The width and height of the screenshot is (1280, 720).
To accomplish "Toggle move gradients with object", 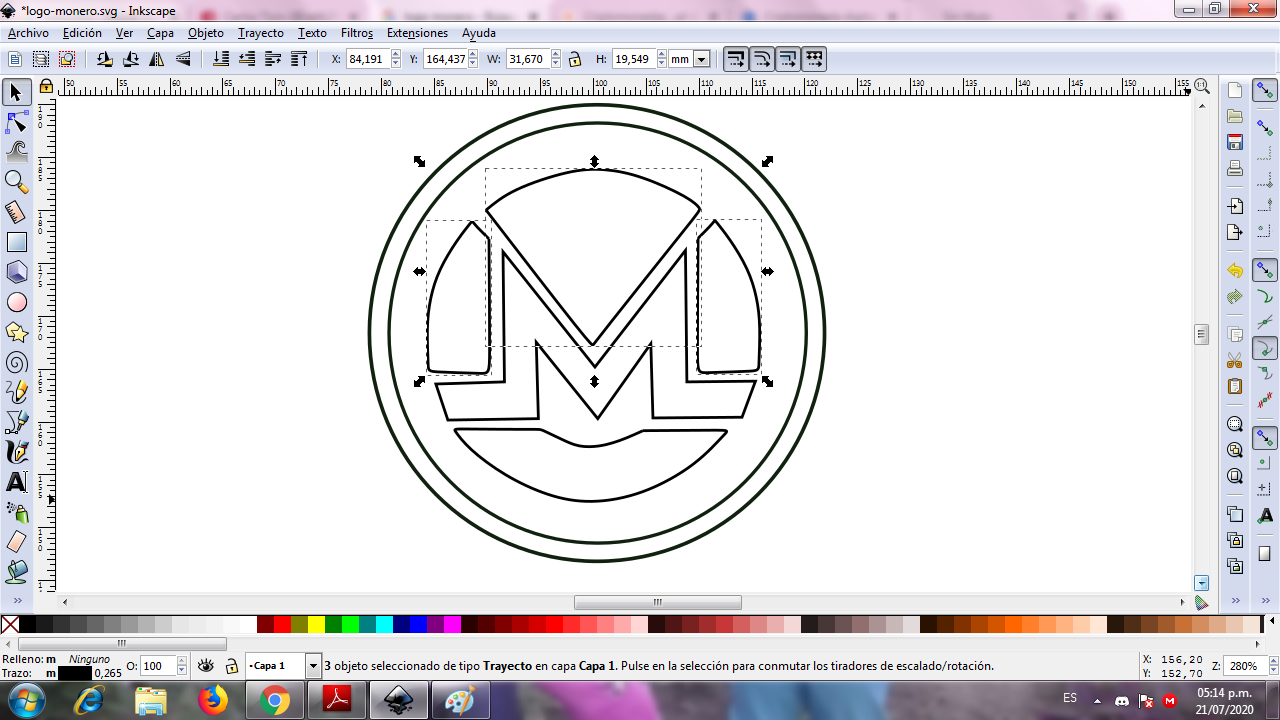I will [788, 59].
